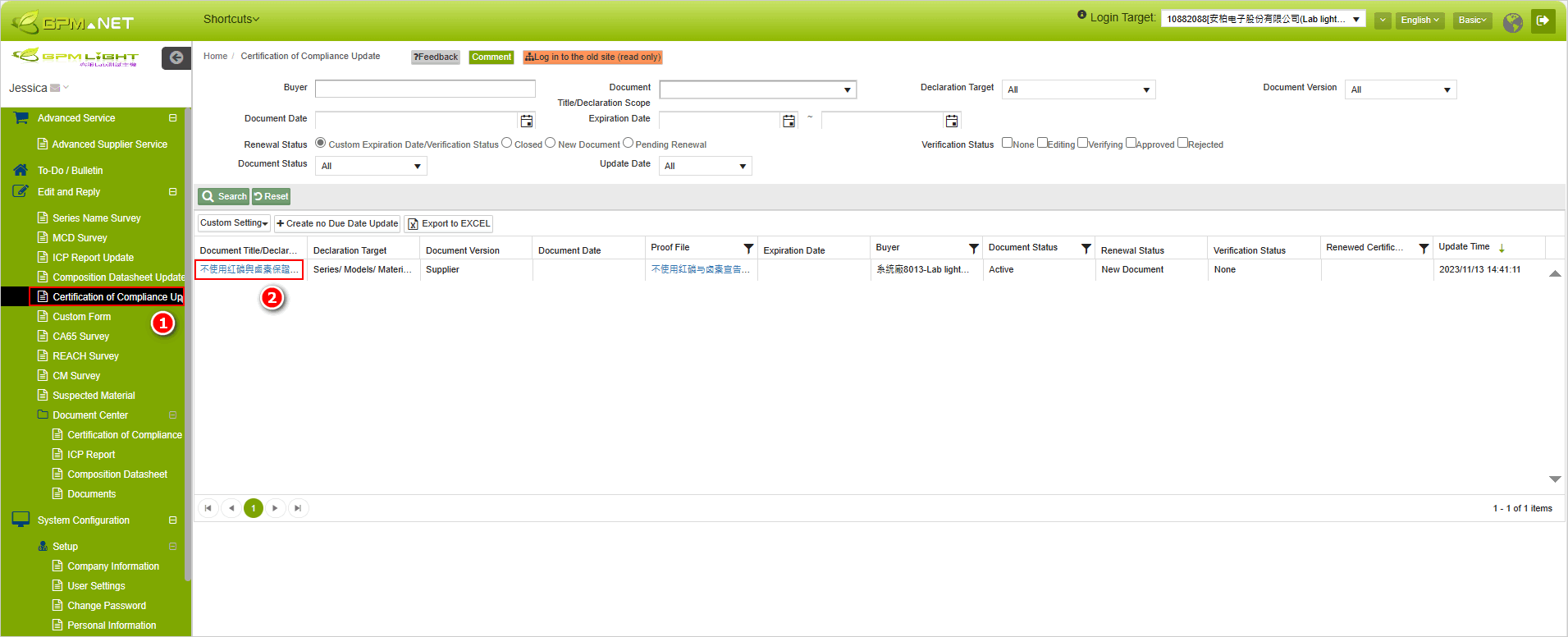
Task: Select the New Document renewal status radio
Action: pos(551,143)
